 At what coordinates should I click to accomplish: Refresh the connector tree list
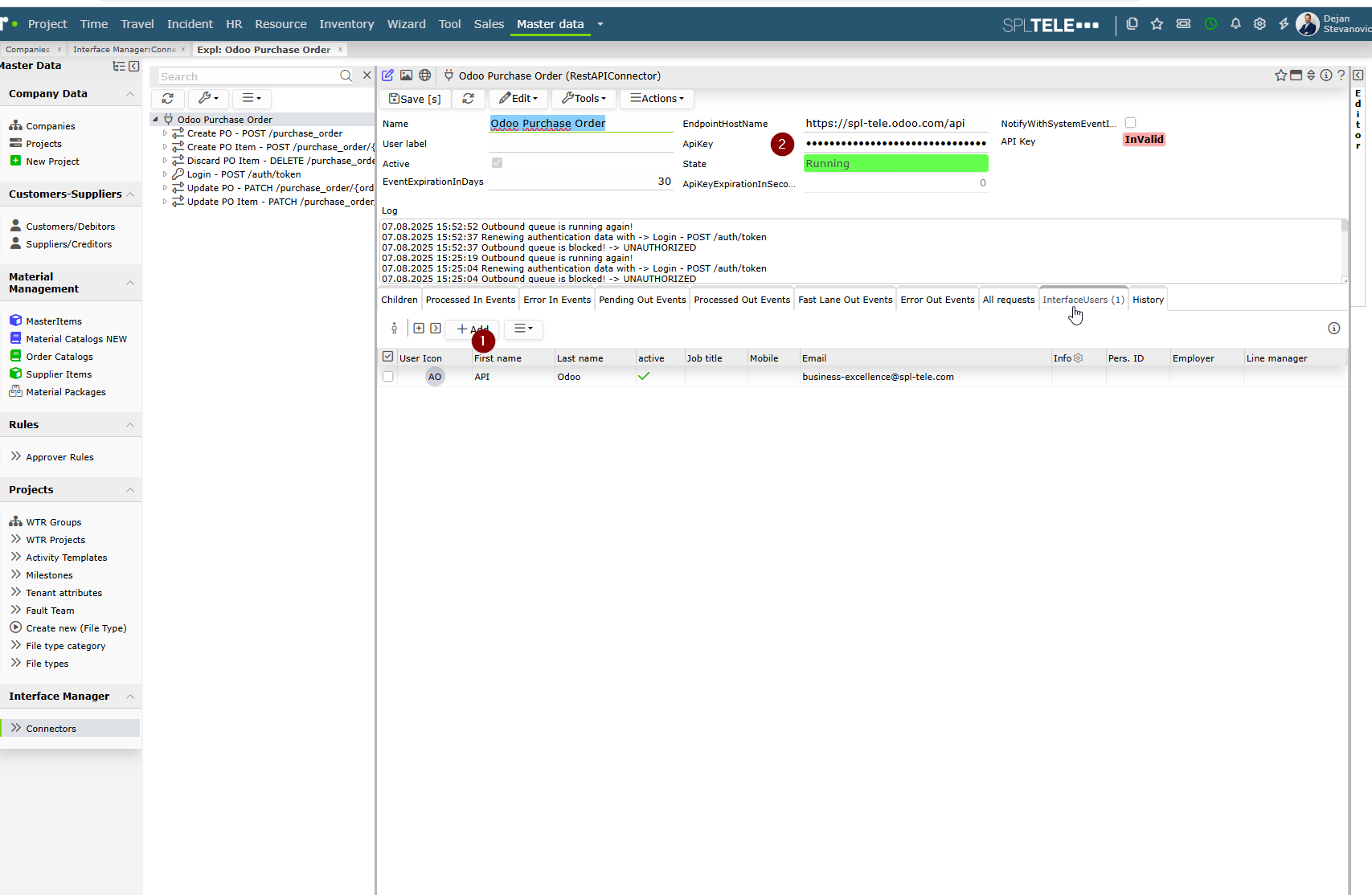pos(168,98)
